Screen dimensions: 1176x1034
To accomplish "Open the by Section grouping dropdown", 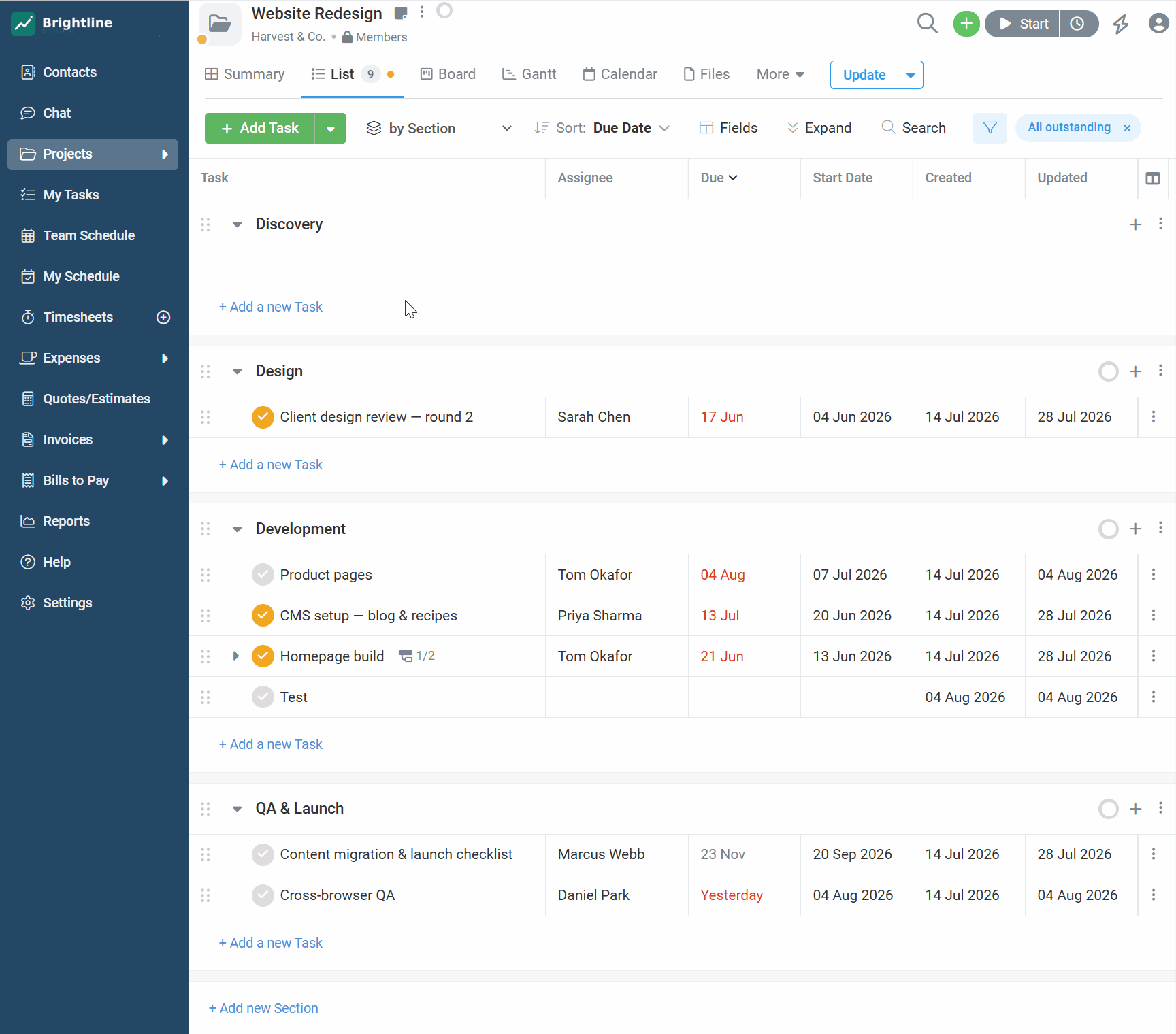I will [439, 128].
